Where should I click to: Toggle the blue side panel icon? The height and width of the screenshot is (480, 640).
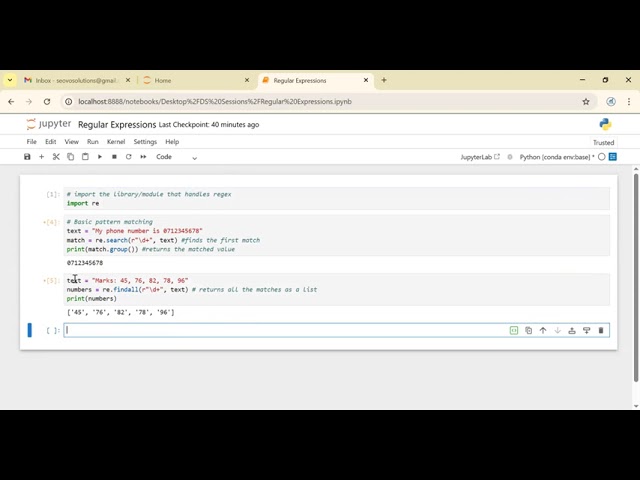pyautogui.click(x=613, y=157)
